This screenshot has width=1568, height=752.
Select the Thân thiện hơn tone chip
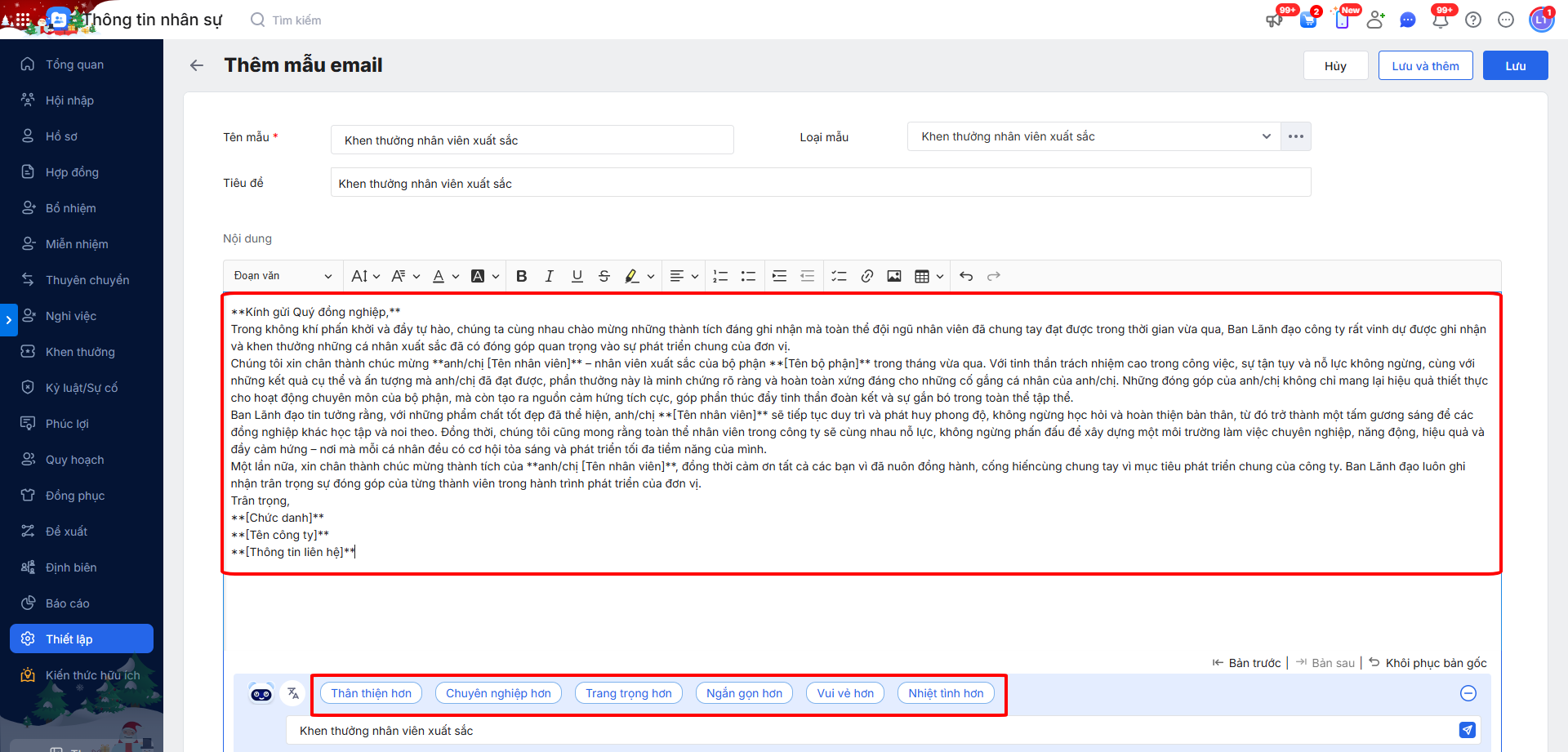pyautogui.click(x=372, y=693)
